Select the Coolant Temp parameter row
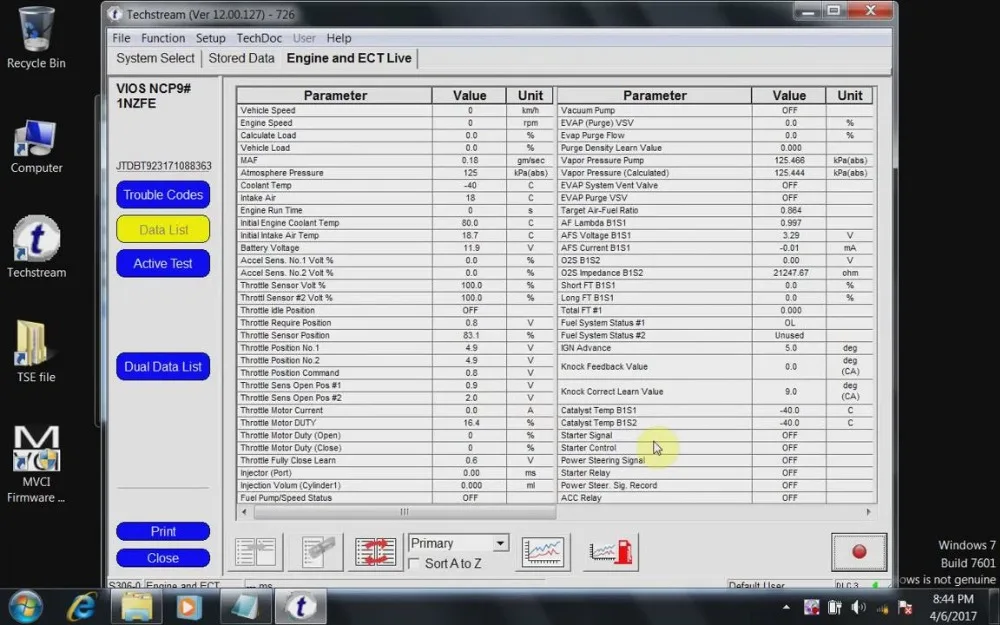The height and width of the screenshot is (625, 1000). click(x=395, y=186)
